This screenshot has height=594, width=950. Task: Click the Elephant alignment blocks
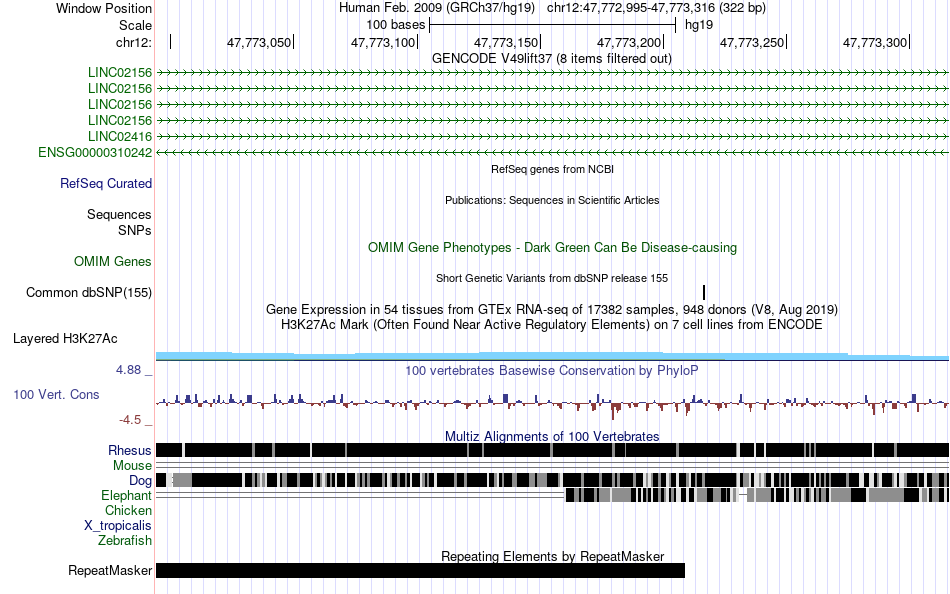click(757, 495)
